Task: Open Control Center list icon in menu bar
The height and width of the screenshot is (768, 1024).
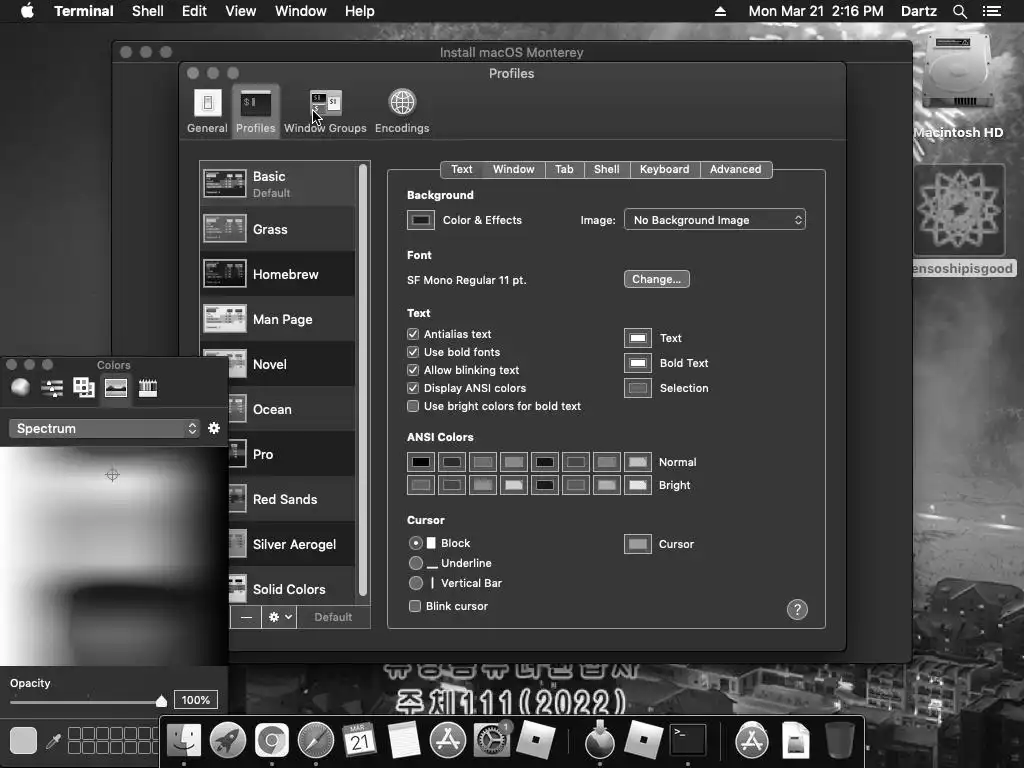Action: coord(991,11)
